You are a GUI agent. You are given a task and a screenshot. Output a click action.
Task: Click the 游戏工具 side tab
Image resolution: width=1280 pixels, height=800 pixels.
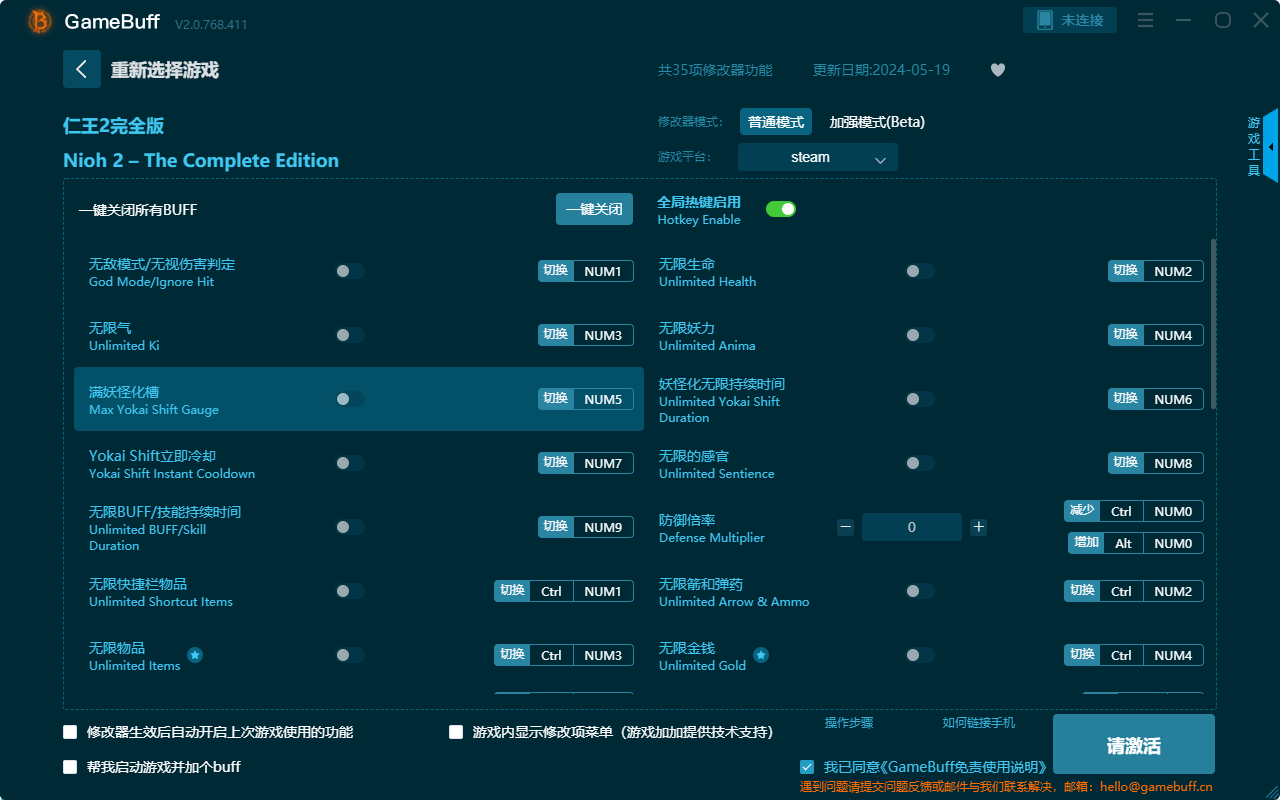[x=1254, y=146]
